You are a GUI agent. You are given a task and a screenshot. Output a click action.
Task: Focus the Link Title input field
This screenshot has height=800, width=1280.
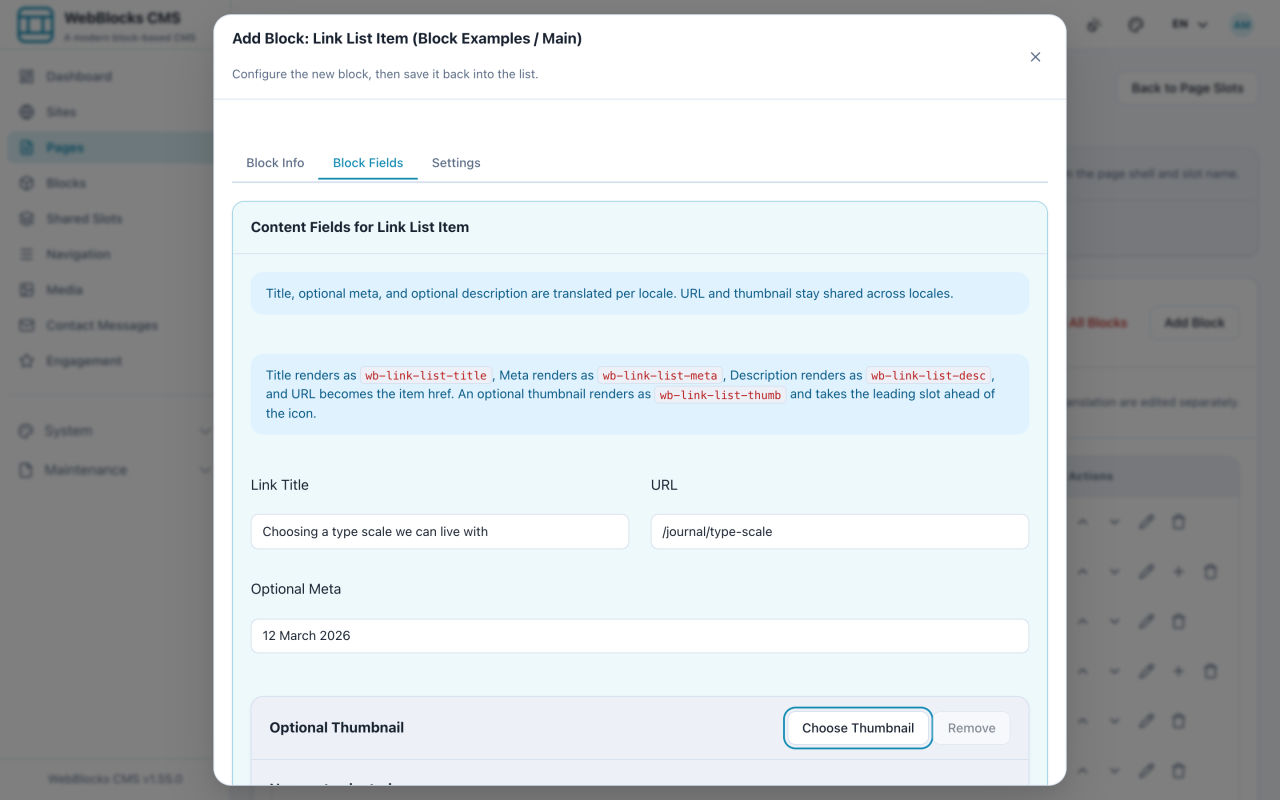tap(440, 532)
